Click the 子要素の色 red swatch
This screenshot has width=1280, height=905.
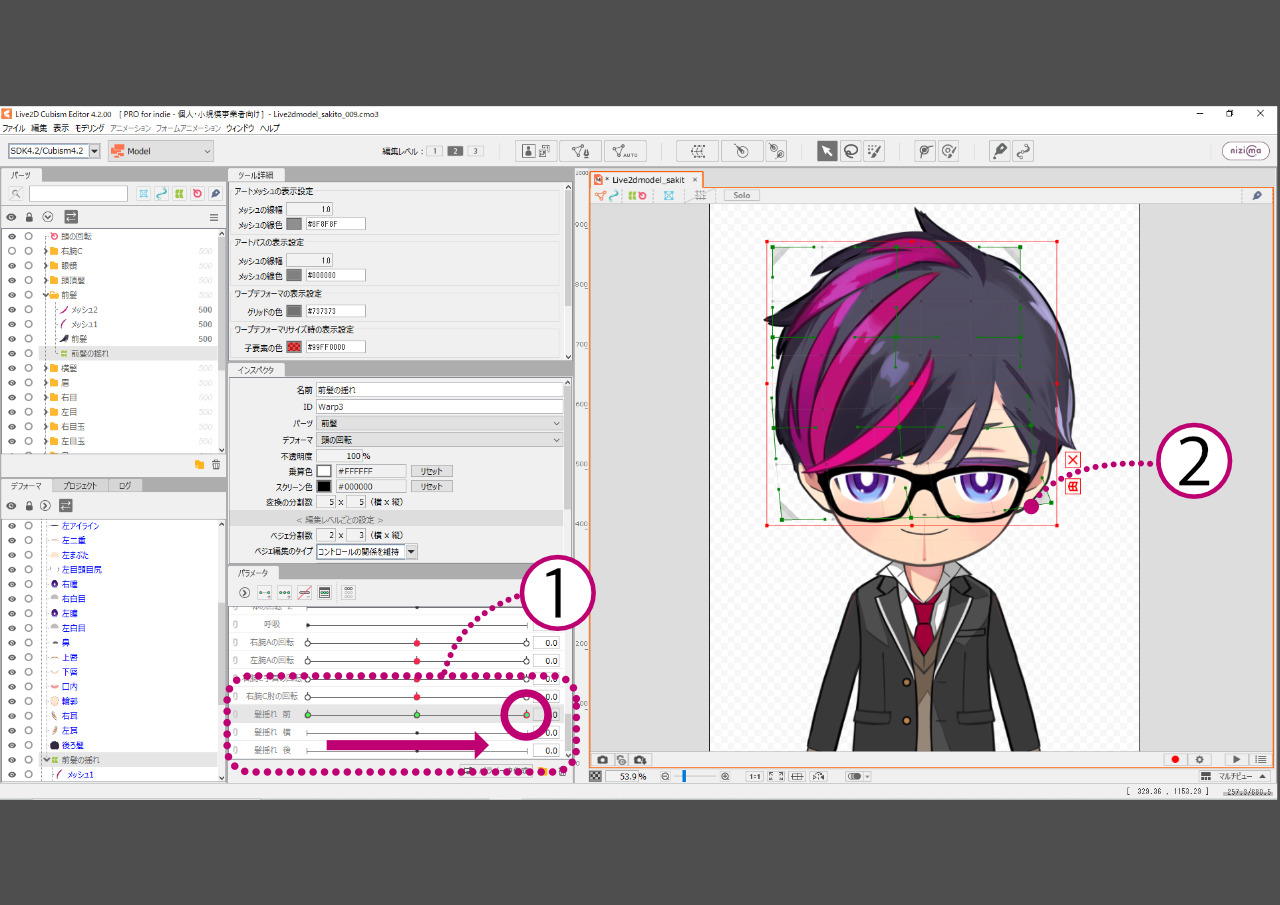tap(294, 346)
